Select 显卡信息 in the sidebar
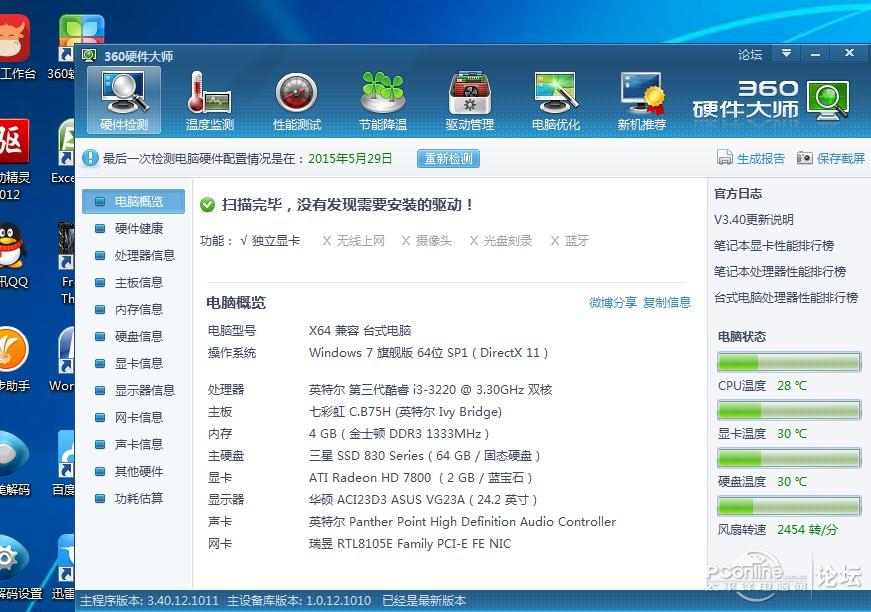This screenshot has width=871, height=612. pos(133,363)
